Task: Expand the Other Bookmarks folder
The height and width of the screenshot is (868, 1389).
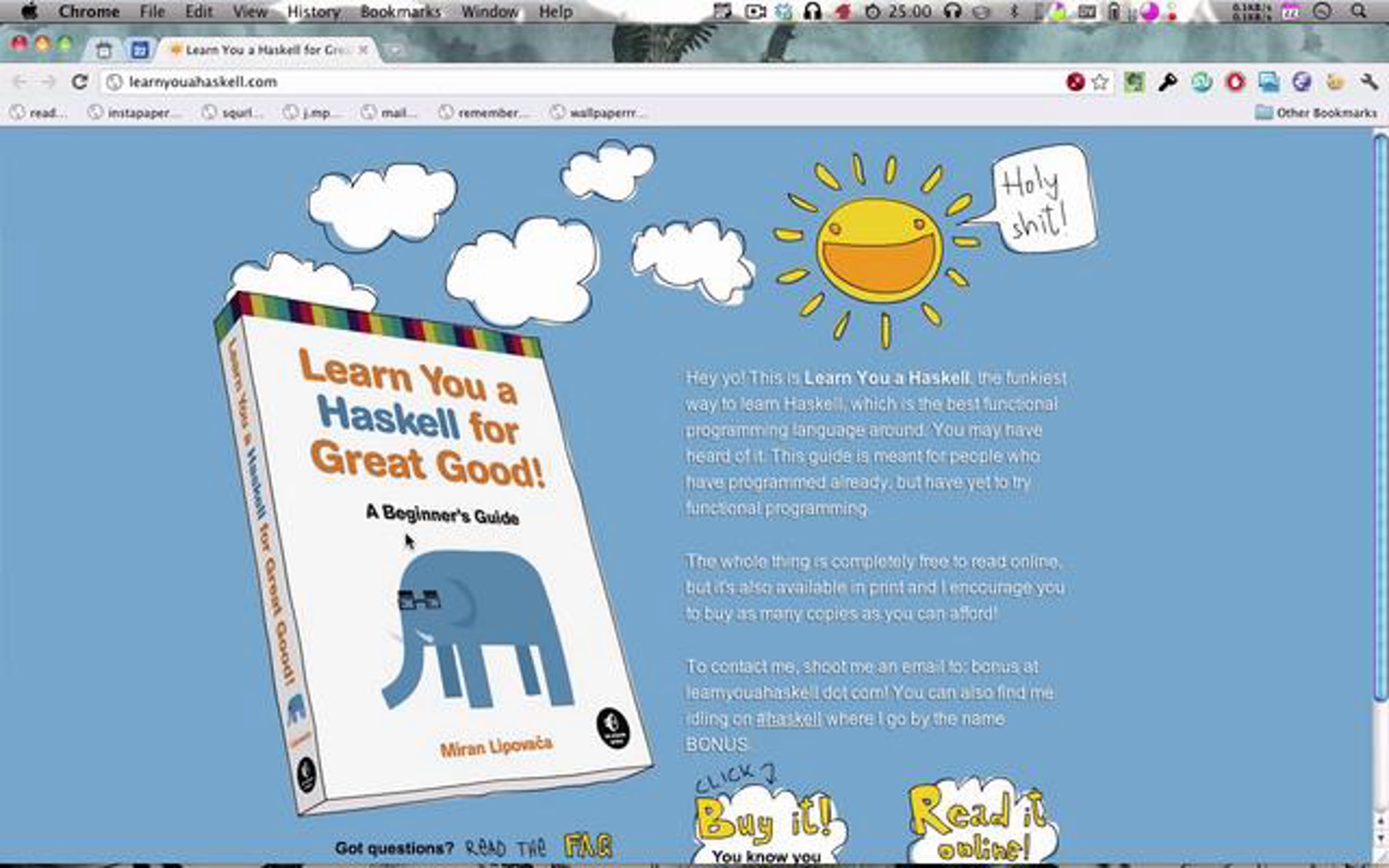Action: coord(1316,113)
